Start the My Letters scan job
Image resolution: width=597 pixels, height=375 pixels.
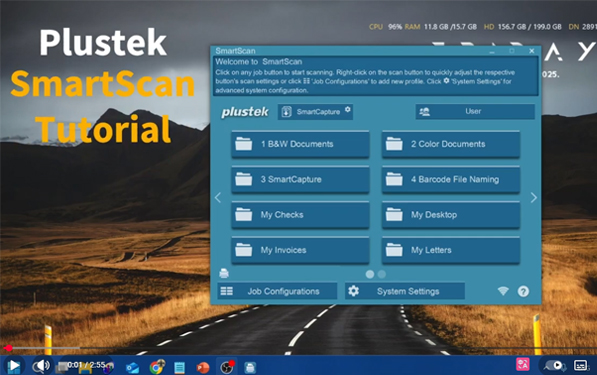pos(451,250)
